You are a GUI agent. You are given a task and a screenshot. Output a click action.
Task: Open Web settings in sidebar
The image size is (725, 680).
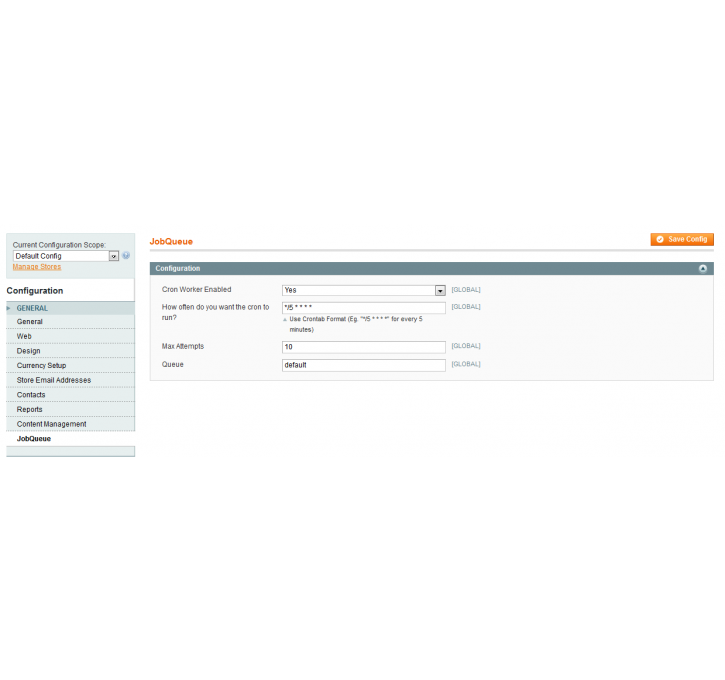pos(70,337)
